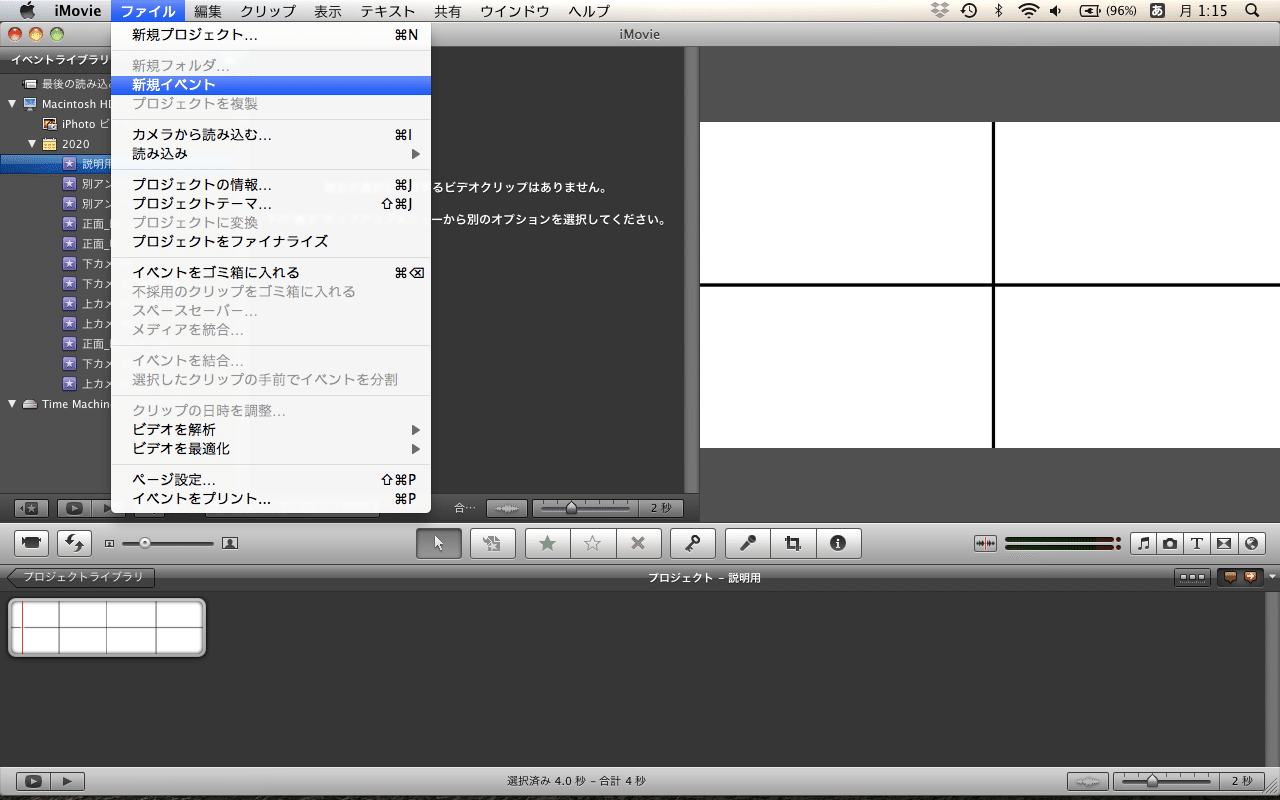This screenshot has width=1280, height=800.
Task: Click the large thumbnail size icon
Action: pos(230,543)
